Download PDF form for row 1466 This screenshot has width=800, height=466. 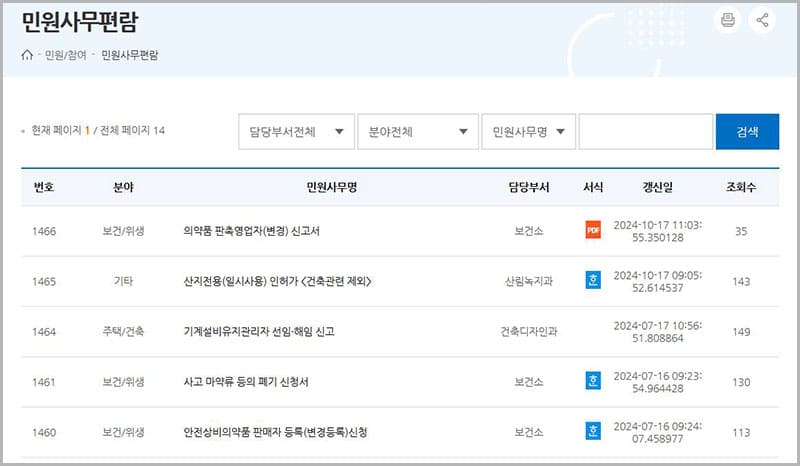593,231
